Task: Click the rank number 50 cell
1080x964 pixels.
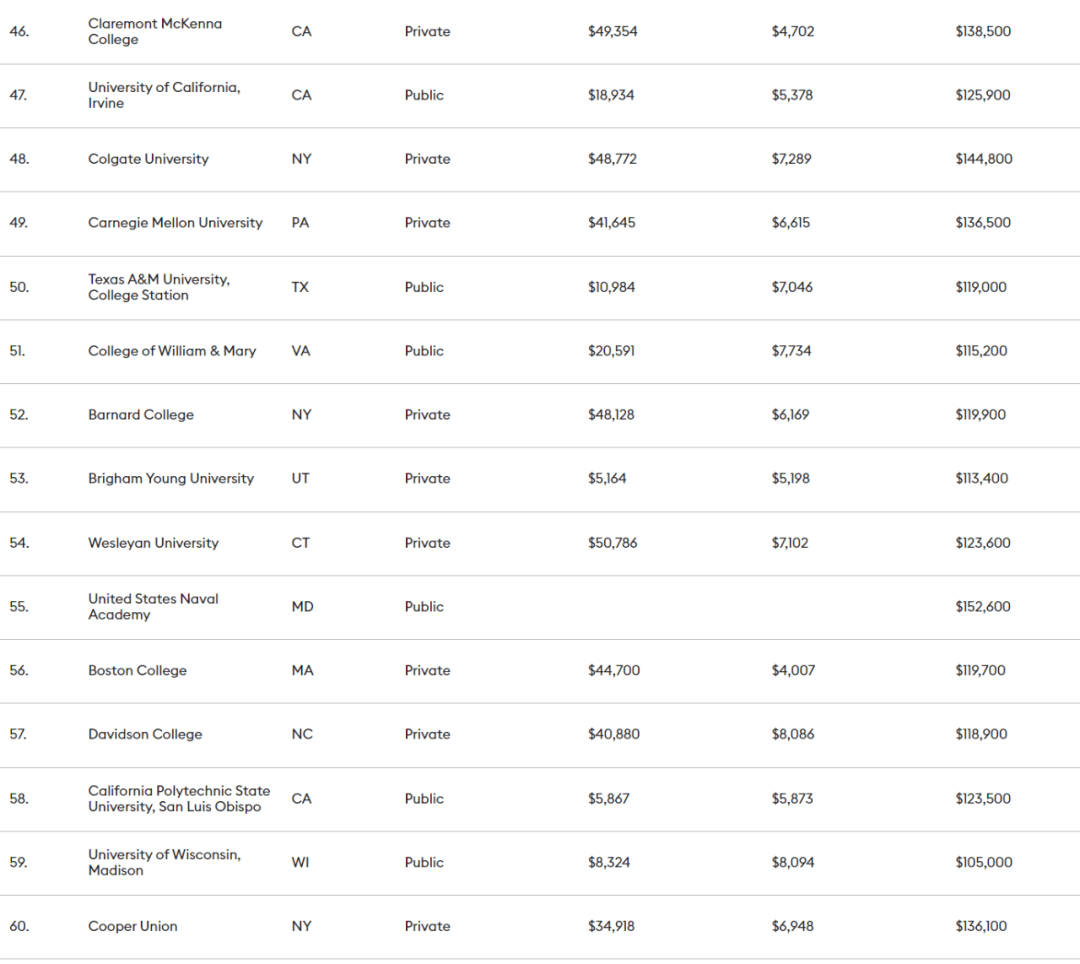Action: (x=19, y=287)
